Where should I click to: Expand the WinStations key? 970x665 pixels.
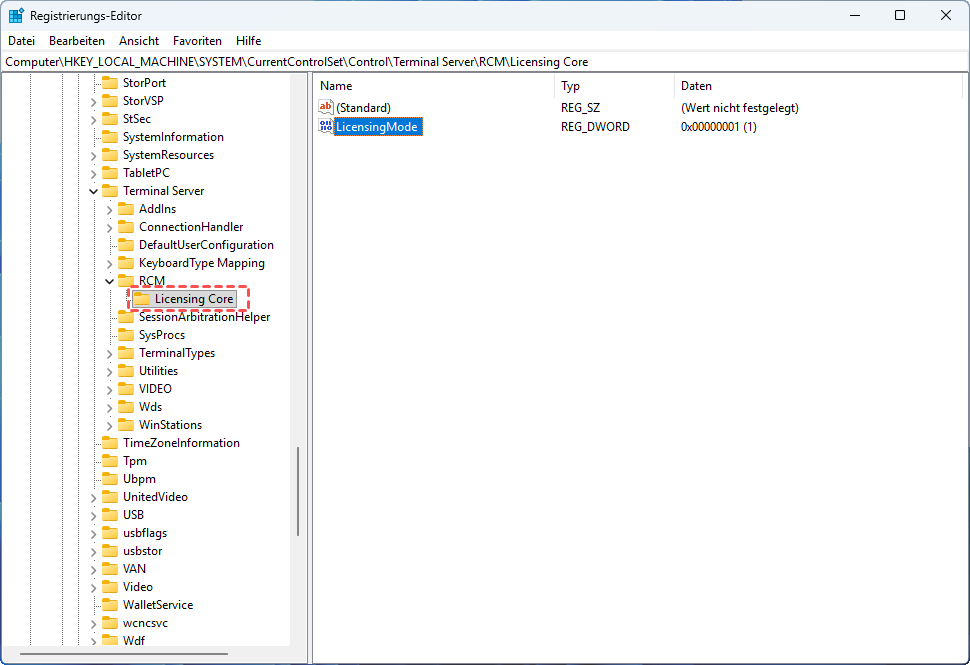110,425
